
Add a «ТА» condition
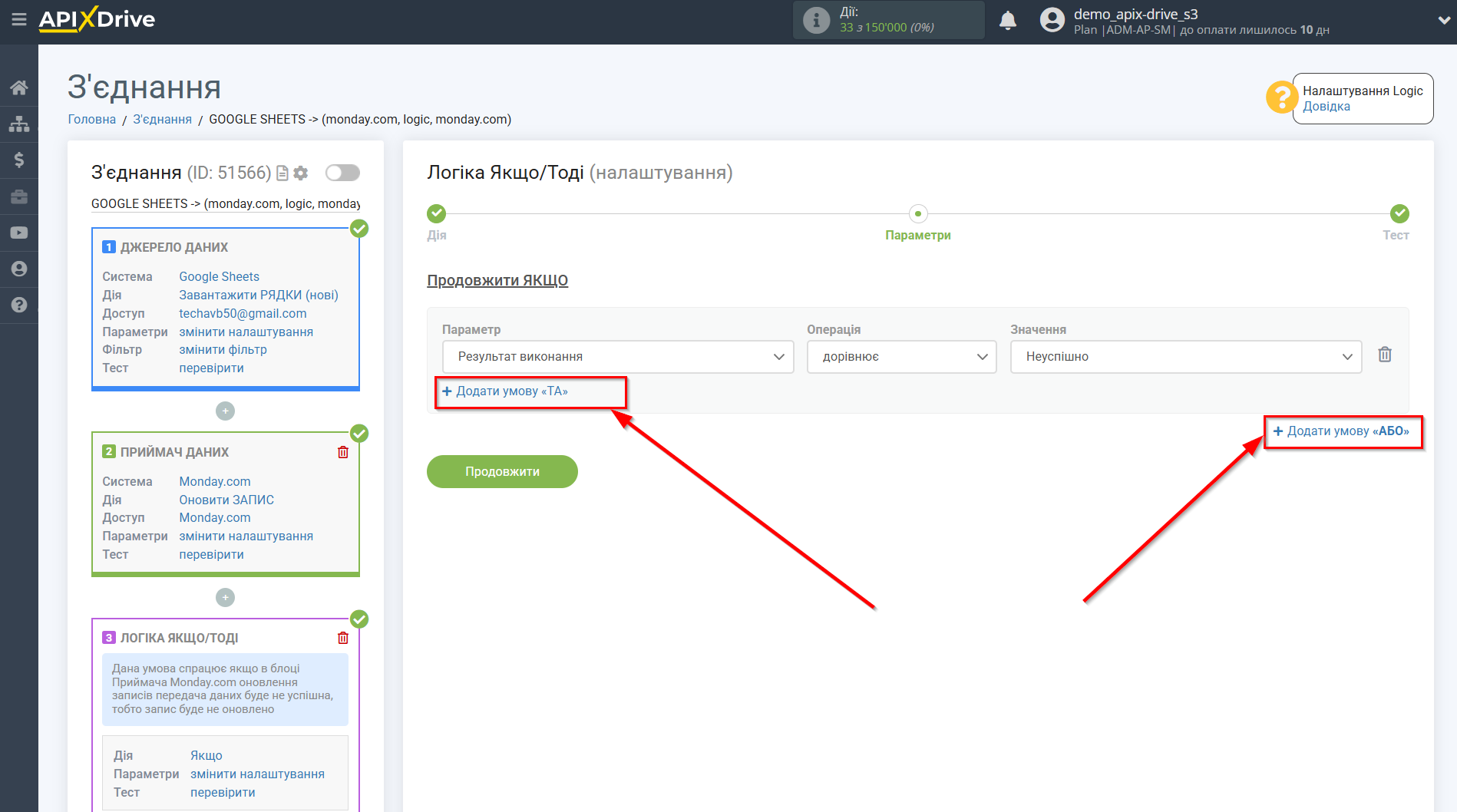pyautogui.click(x=505, y=391)
